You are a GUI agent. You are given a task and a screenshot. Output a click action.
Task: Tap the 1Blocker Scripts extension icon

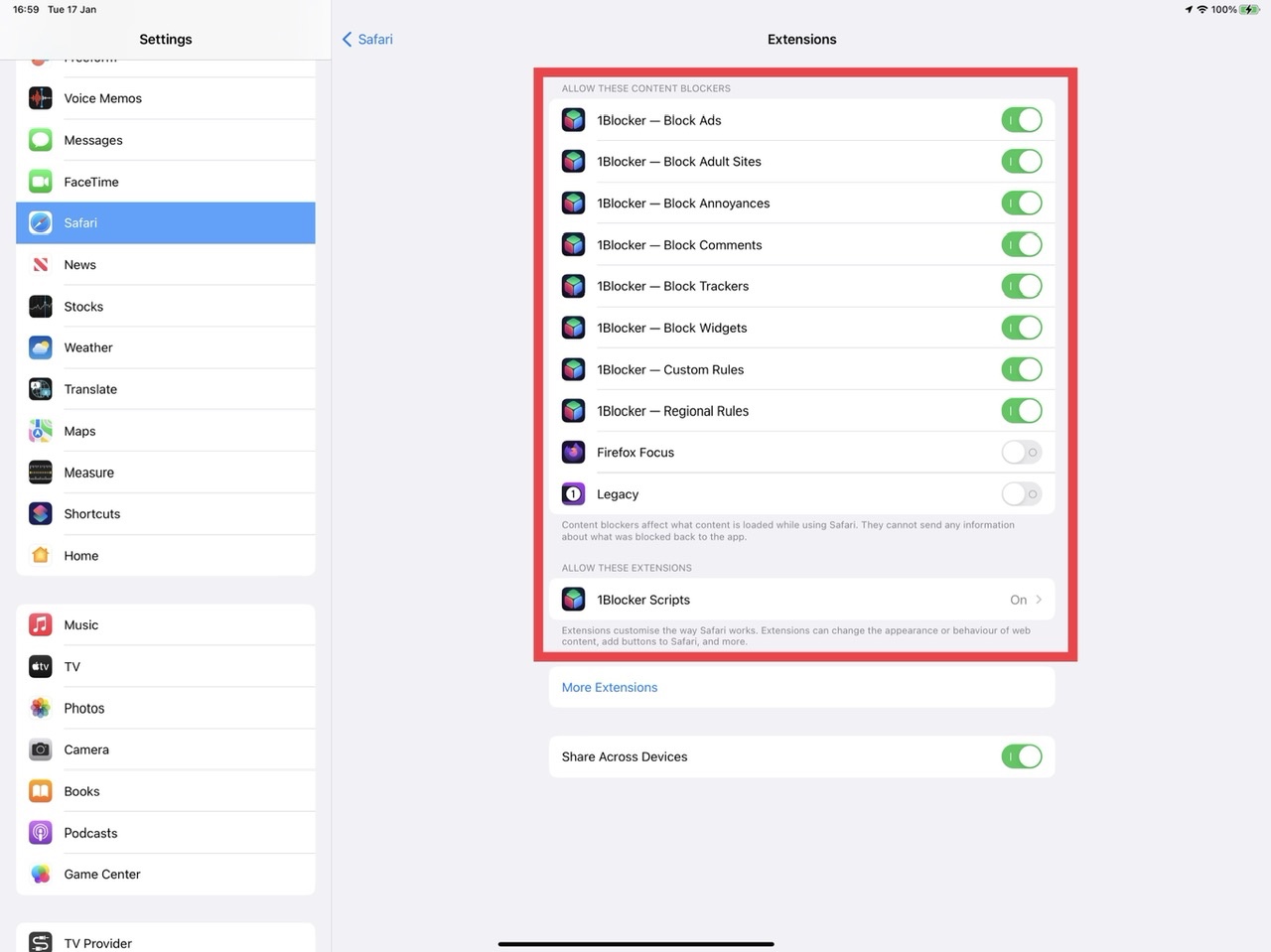click(x=574, y=600)
